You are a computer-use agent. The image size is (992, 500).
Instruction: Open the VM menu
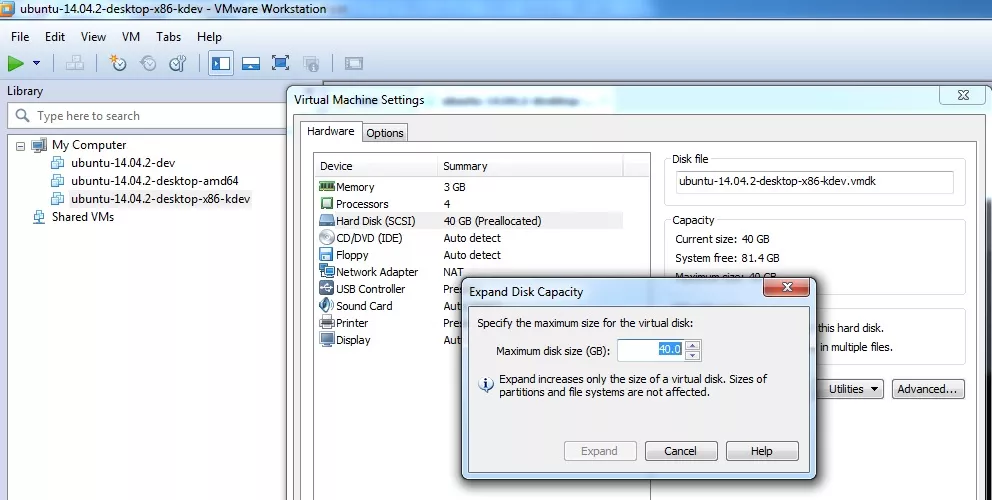[131, 37]
